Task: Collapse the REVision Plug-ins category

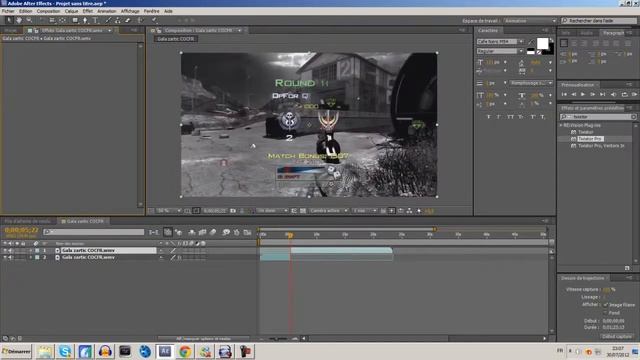Action: [561, 125]
